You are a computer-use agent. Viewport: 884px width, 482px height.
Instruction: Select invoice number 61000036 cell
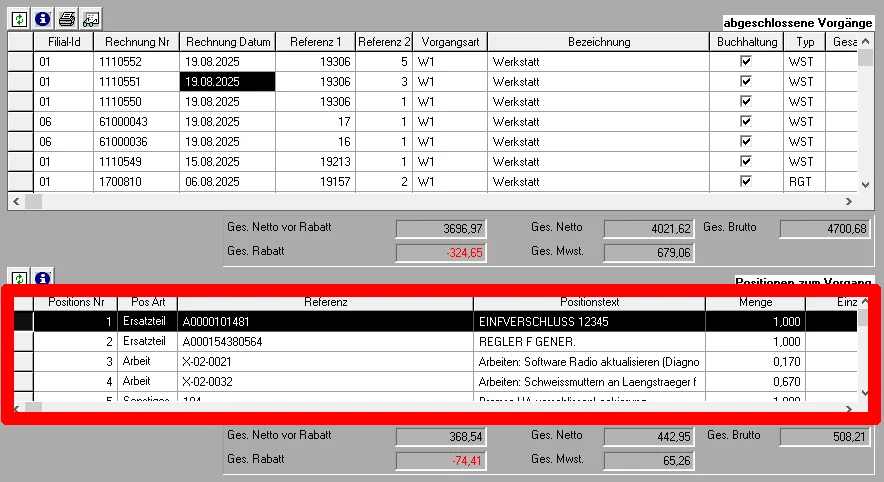(136, 141)
